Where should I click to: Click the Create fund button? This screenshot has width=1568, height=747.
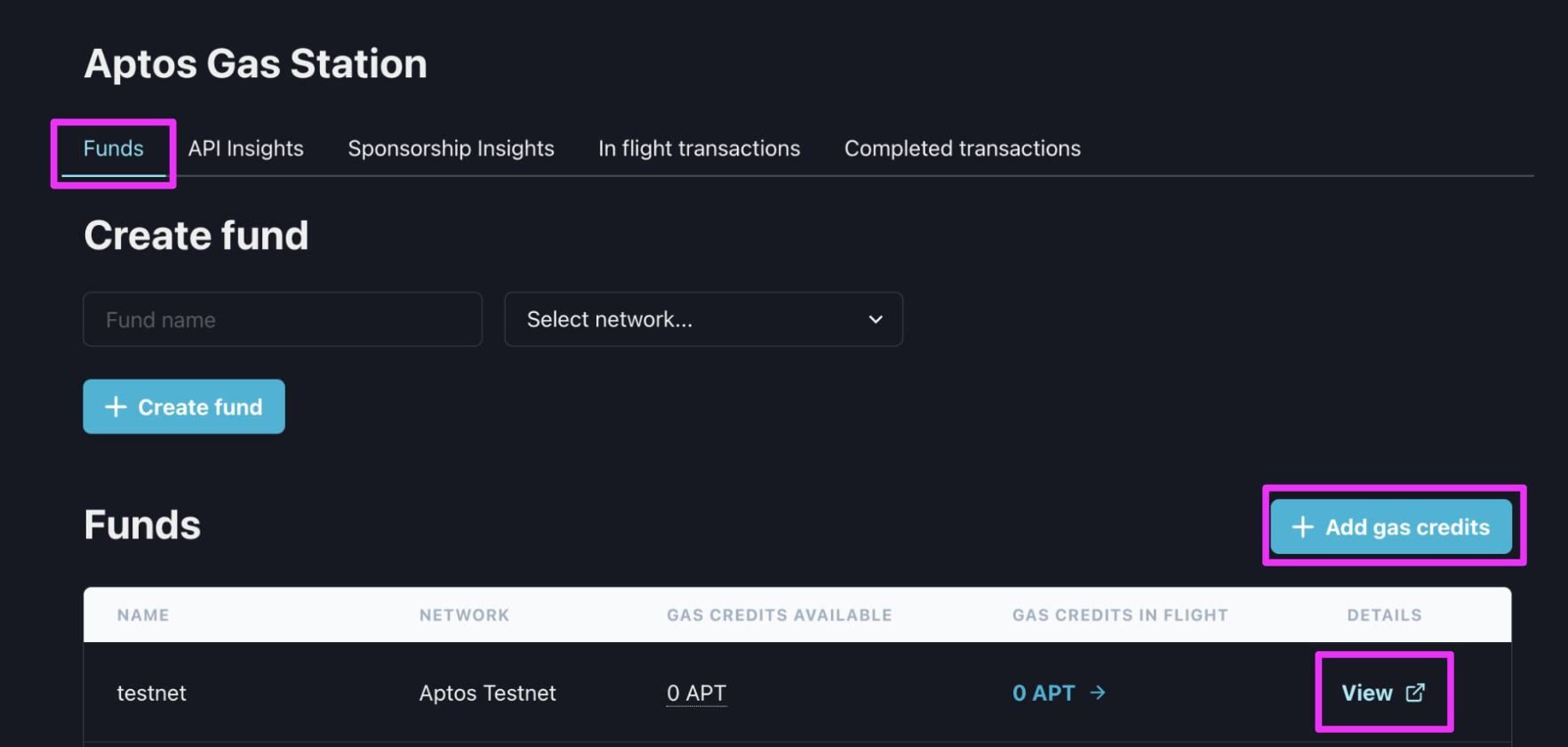pyautogui.click(x=184, y=407)
